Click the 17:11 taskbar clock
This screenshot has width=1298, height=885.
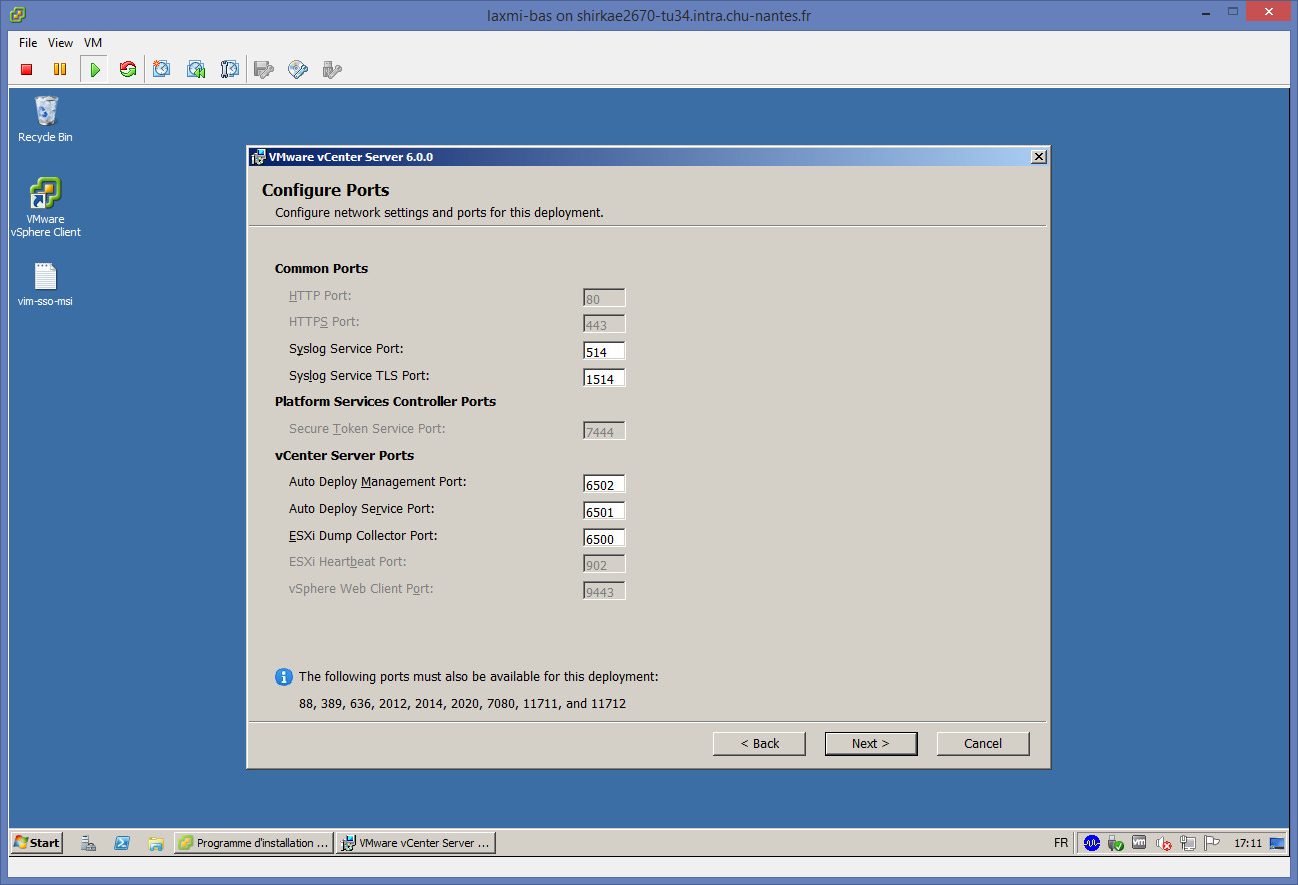click(x=1247, y=843)
